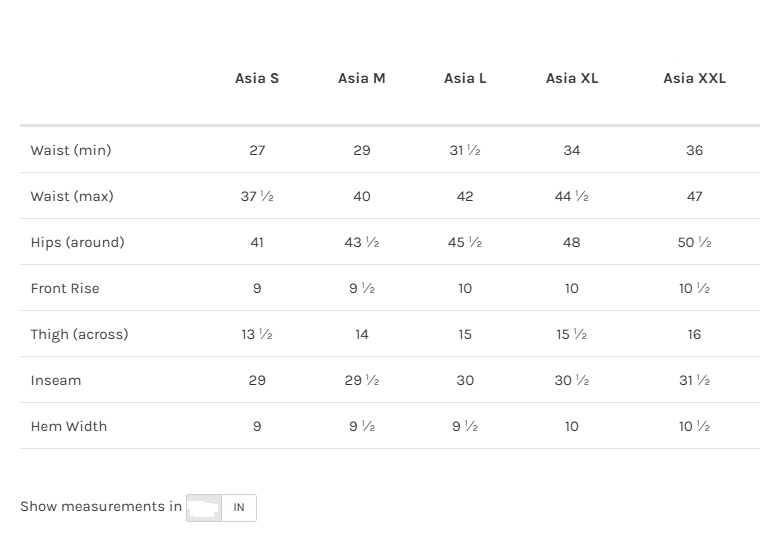
Task: Toggle the blank unit option beside IN
Action: click(204, 507)
